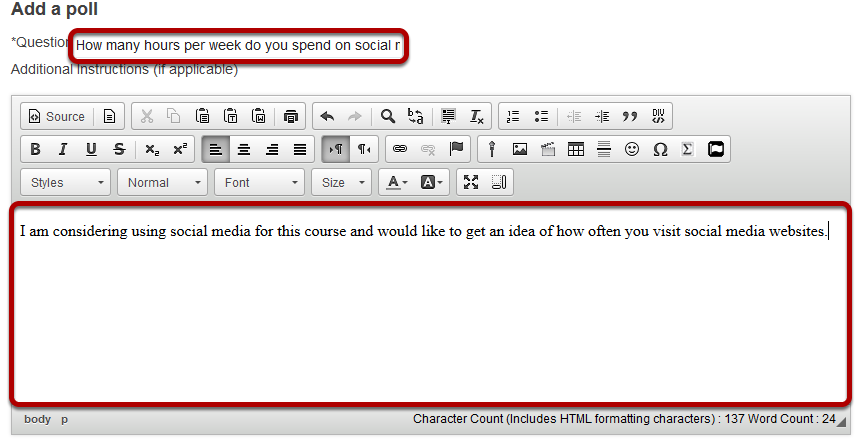Select Justify alignment
The height and width of the screenshot is (439, 859).
tap(300, 149)
